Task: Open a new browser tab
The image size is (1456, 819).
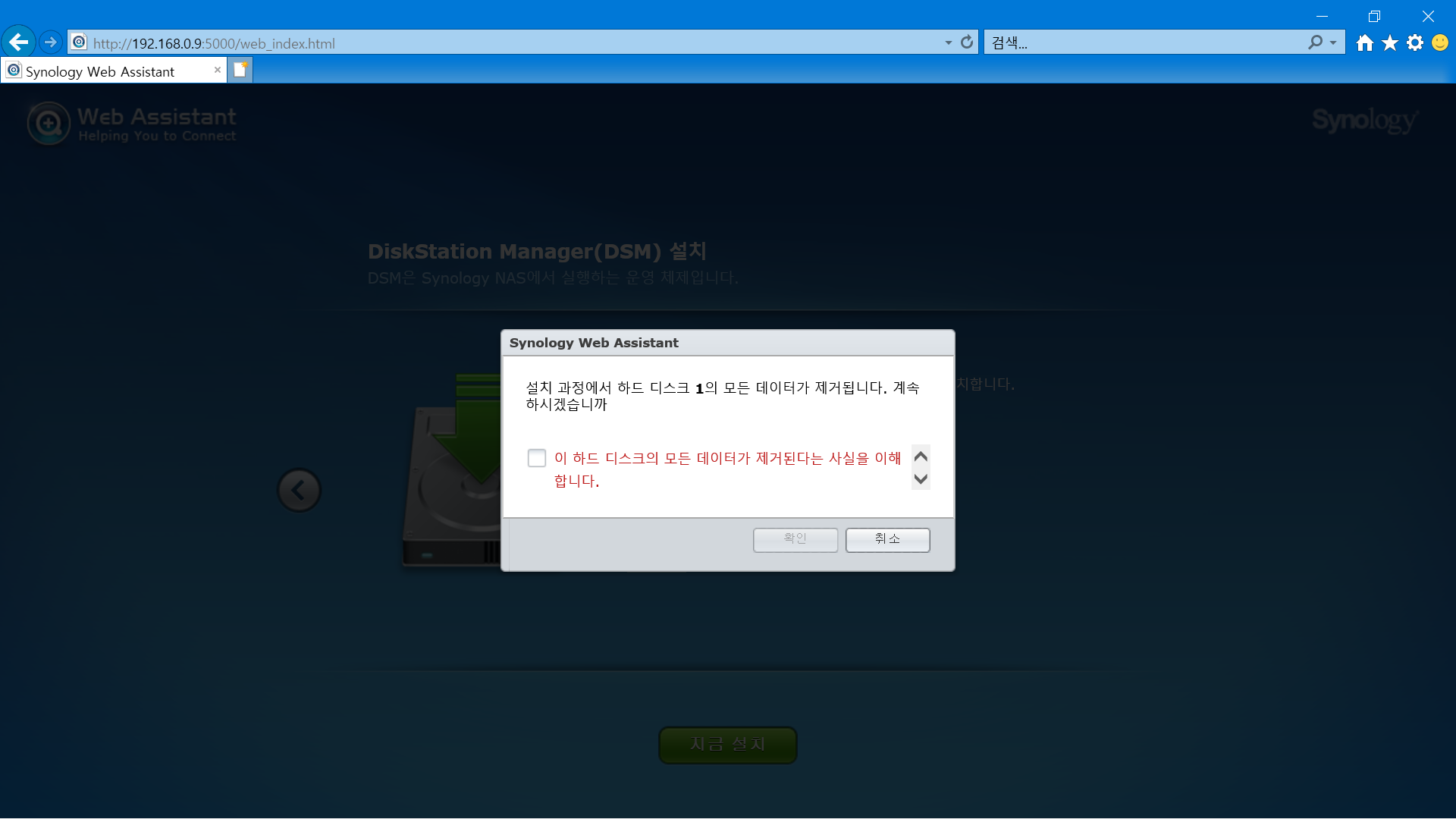Action: click(x=240, y=70)
